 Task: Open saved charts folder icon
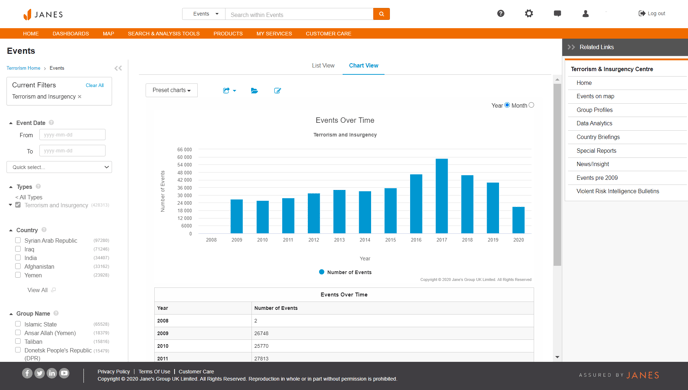(254, 91)
